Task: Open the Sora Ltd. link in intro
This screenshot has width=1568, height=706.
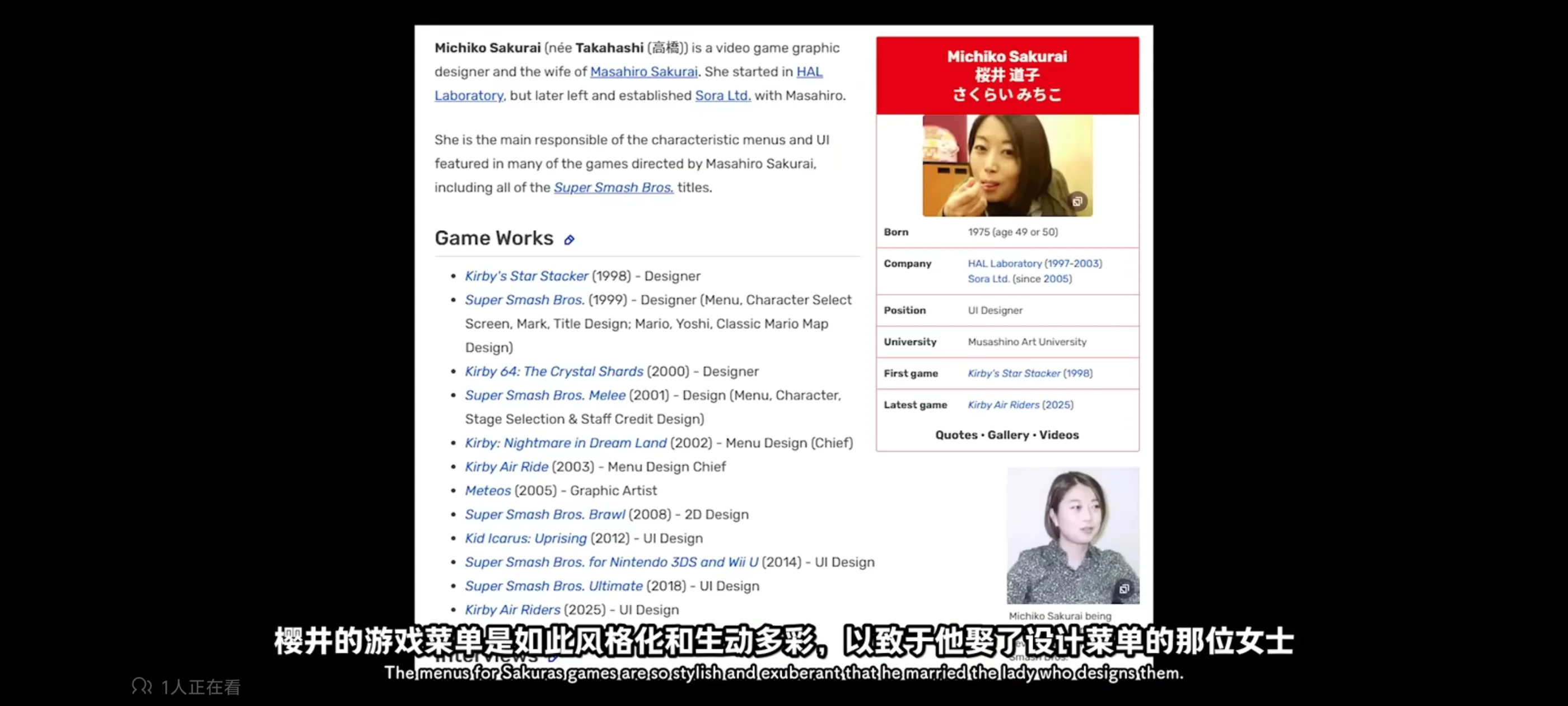Action: [x=722, y=96]
